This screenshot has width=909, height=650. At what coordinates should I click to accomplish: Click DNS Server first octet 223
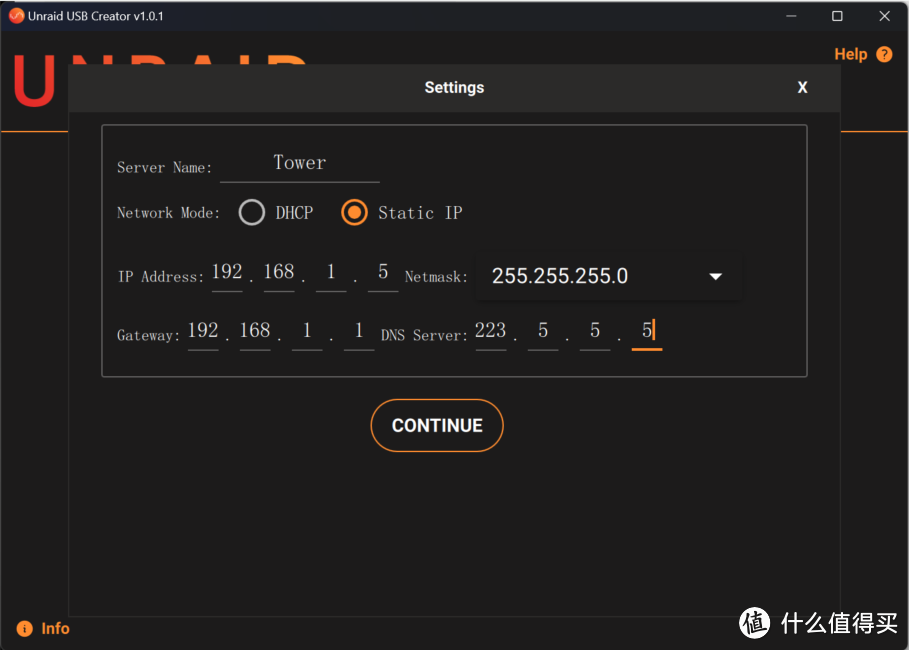coord(490,332)
